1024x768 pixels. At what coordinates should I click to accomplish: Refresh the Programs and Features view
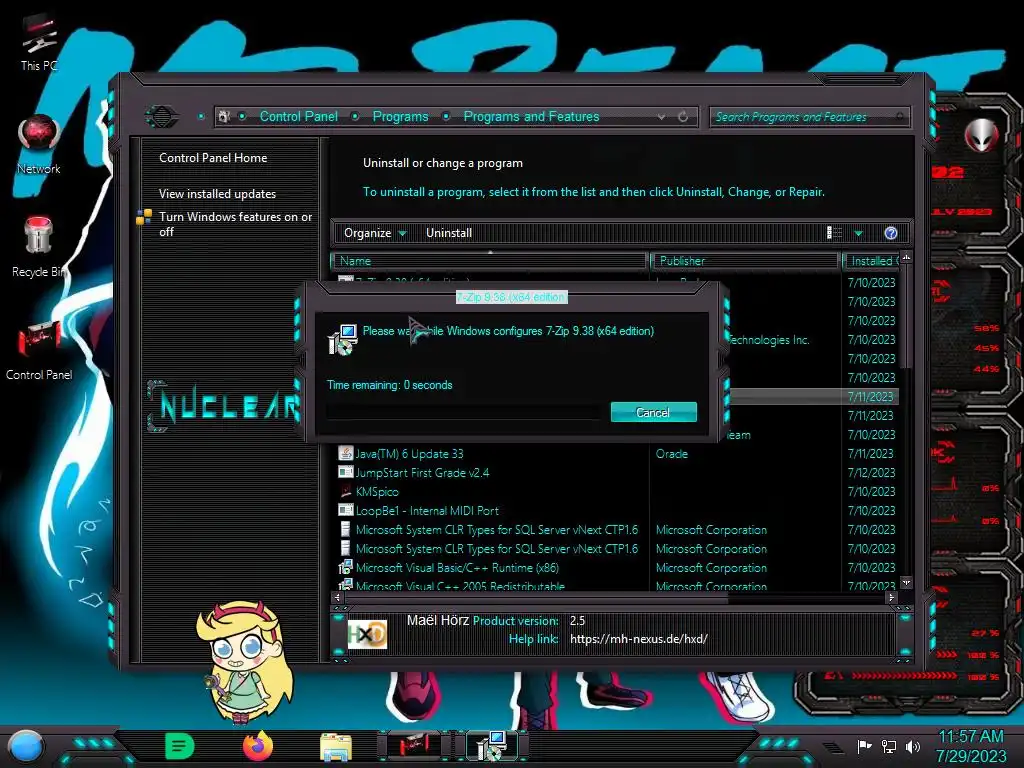pyautogui.click(x=683, y=117)
